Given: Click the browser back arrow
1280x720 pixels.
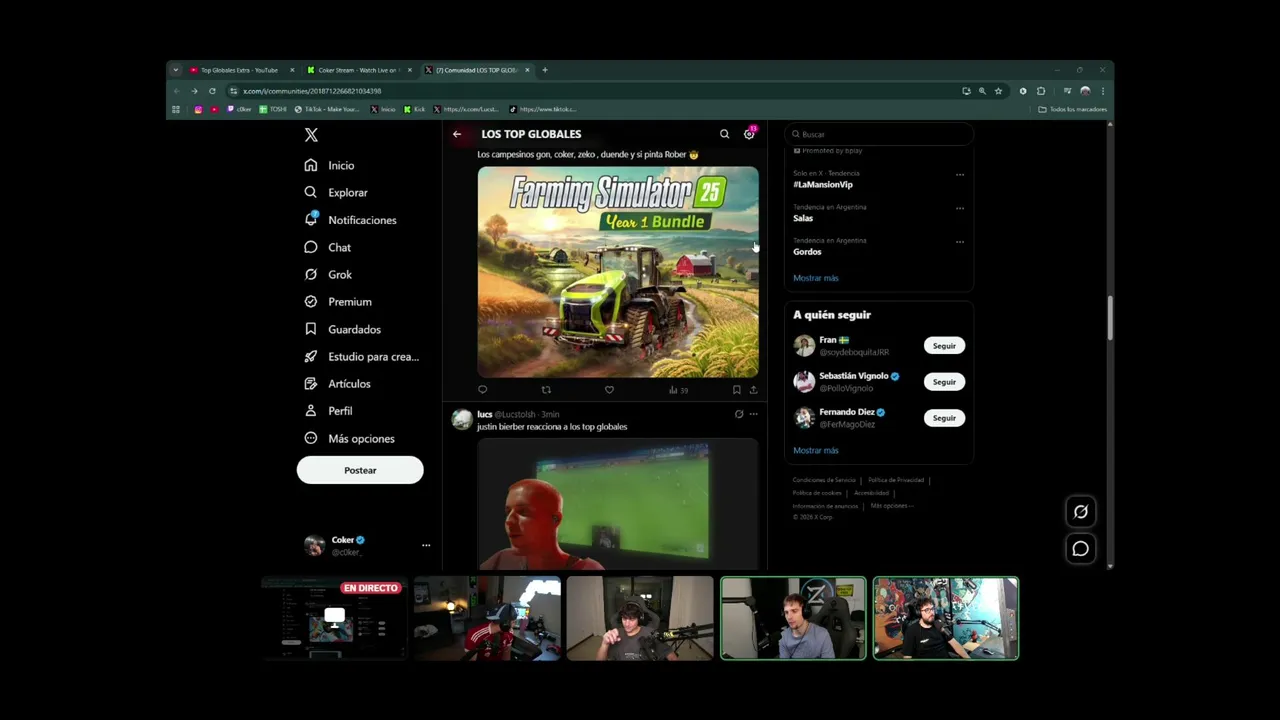Looking at the screenshot, I should click(177, 91).
